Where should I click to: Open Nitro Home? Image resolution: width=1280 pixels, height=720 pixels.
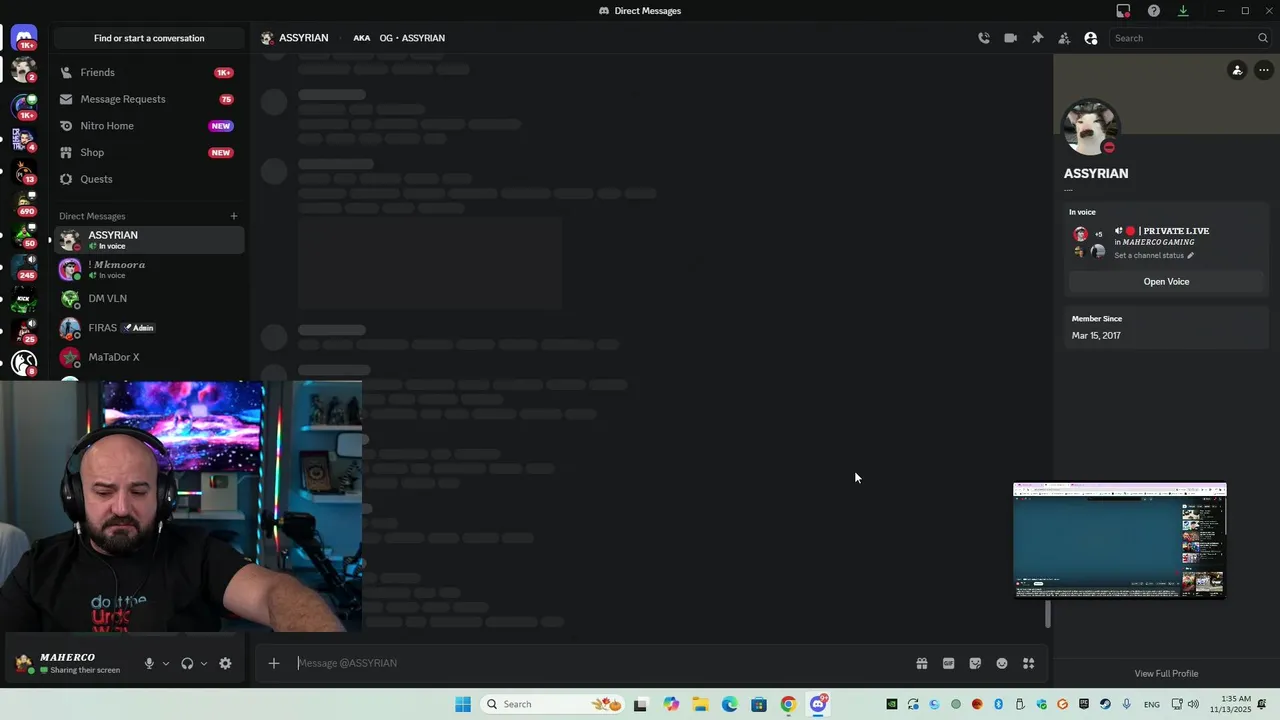[x=149, y=126]
